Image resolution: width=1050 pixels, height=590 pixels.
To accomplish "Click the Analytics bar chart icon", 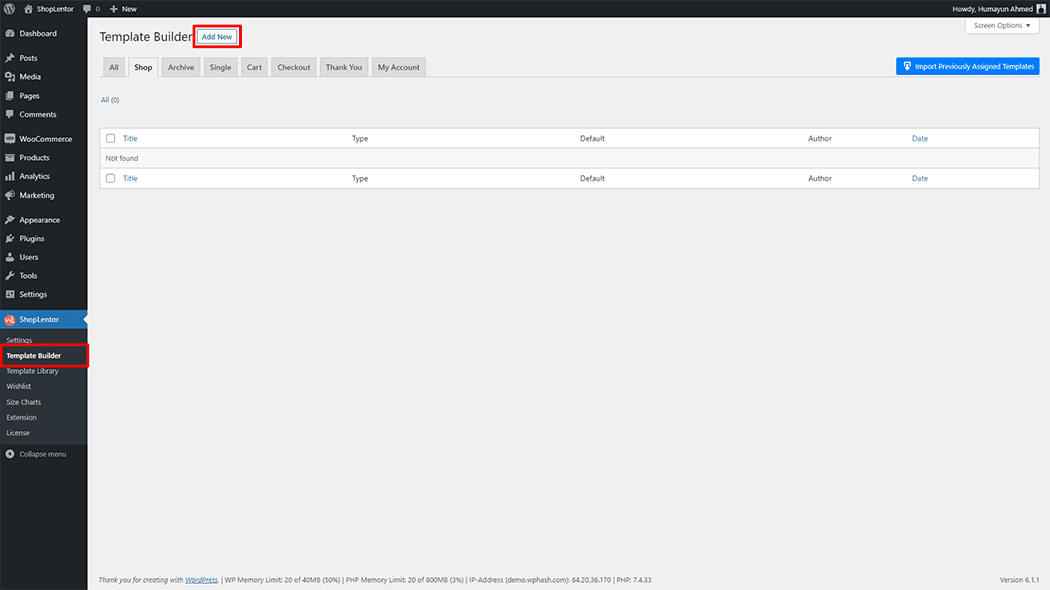I will [x=10, y=177].
